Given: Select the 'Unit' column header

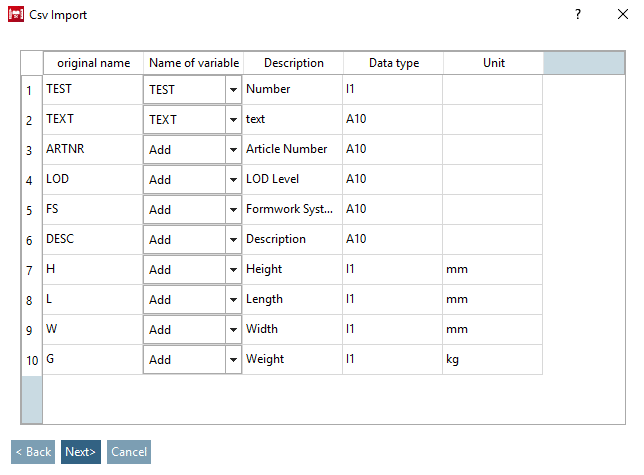Looking at the screenshot, I should pyautogui.click(x=493, y=63).
